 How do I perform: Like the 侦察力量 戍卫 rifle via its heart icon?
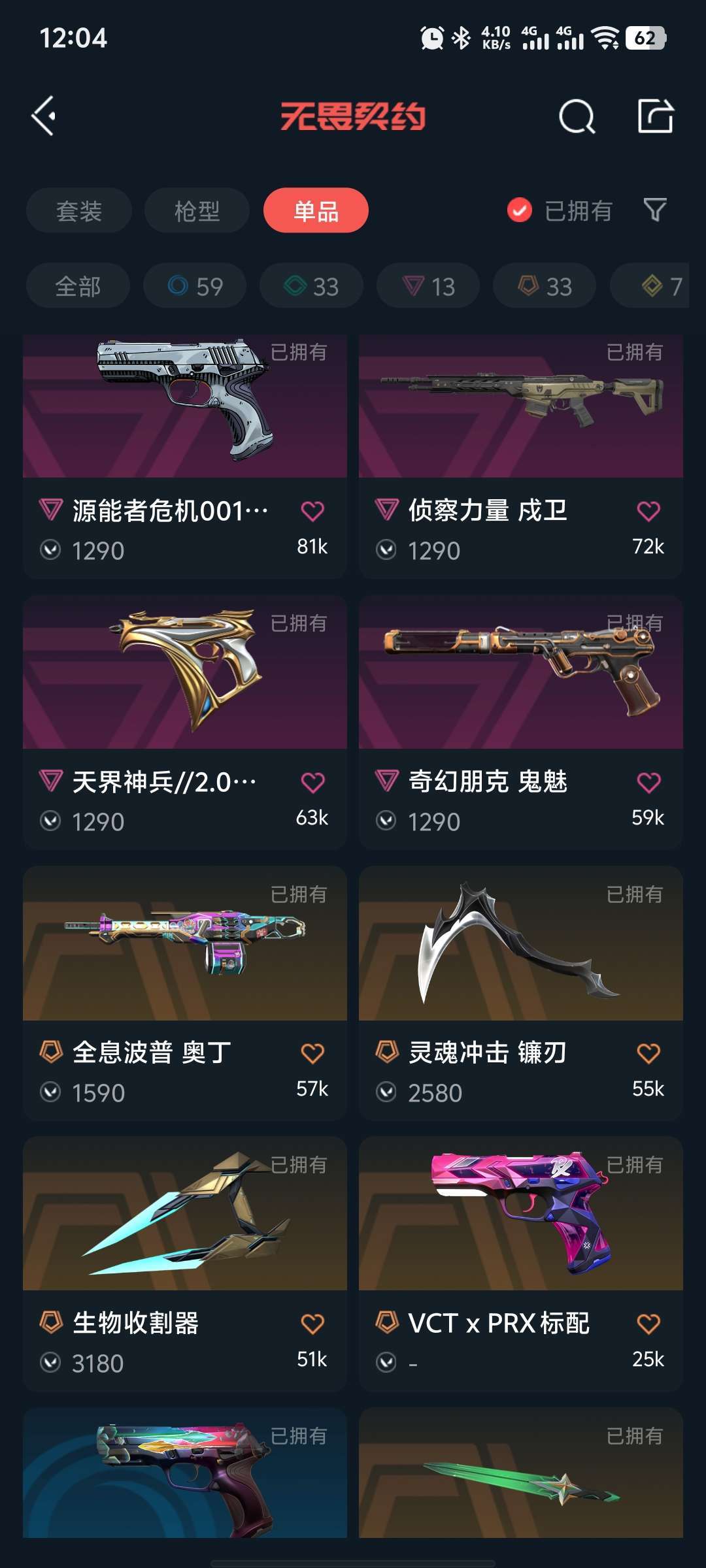(x=648, y=511)
